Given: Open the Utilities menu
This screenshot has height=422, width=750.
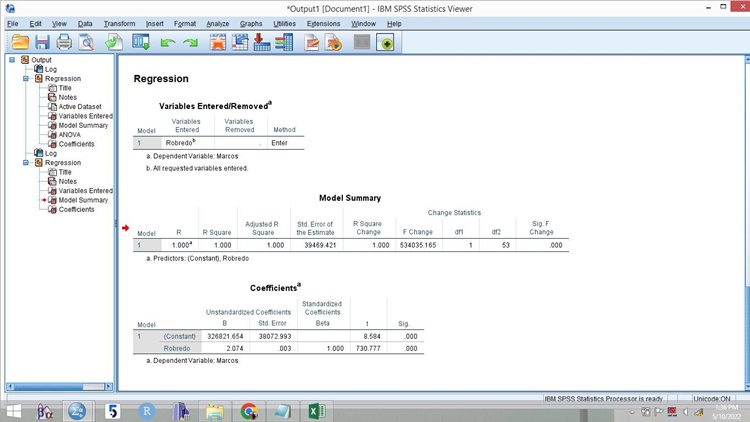Looking at the screenshot, I should (285, 23).
